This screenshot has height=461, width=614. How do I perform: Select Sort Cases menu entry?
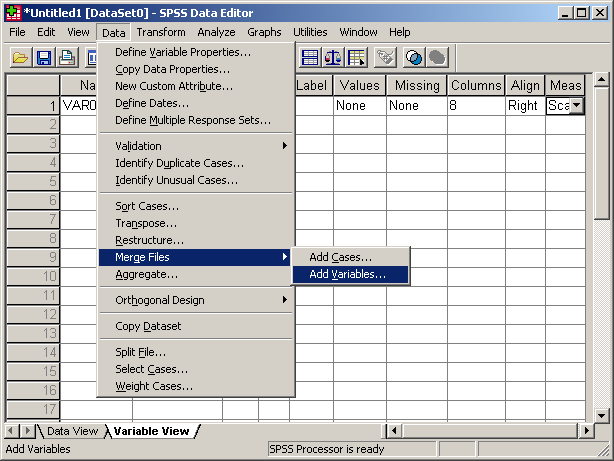point(195,206)
